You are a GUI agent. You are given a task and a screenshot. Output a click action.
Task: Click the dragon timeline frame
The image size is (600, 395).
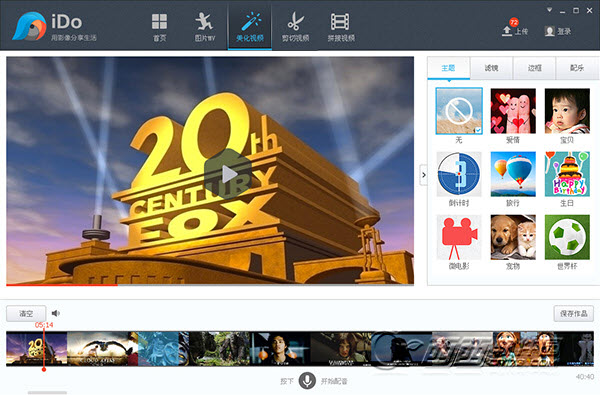point(103,349)
